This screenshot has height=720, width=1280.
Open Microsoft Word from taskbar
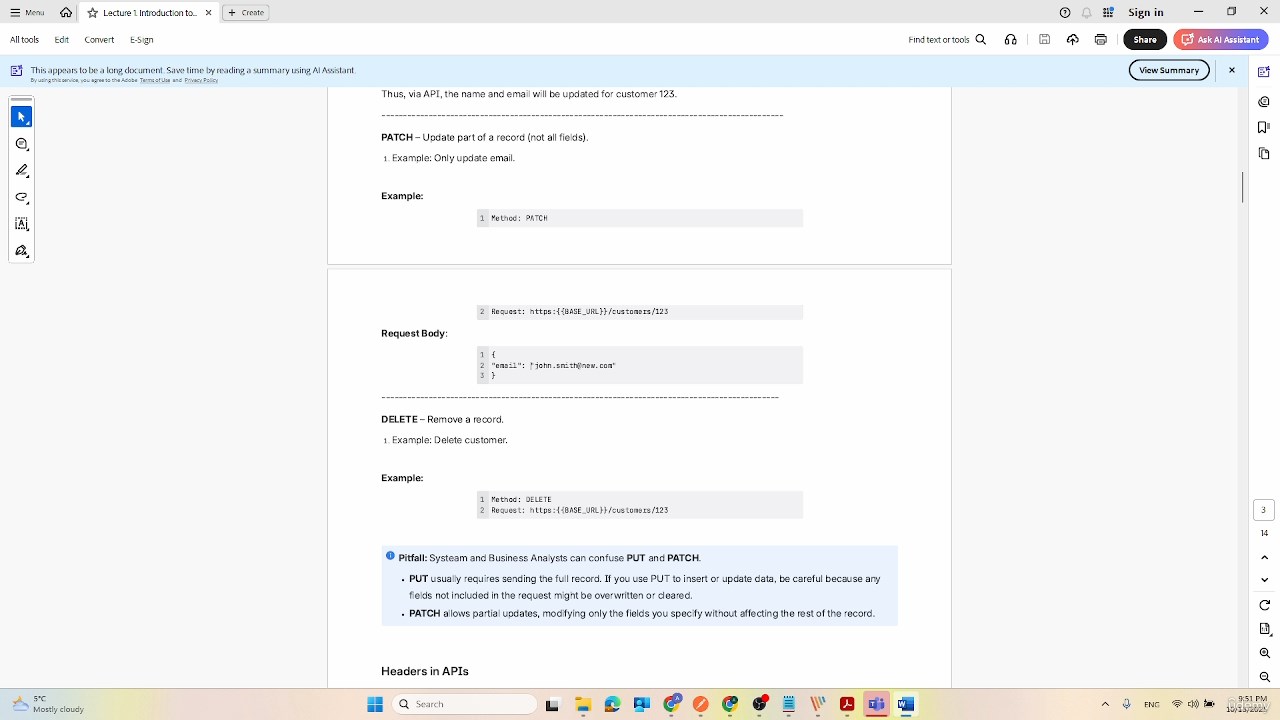pos(906,704)
